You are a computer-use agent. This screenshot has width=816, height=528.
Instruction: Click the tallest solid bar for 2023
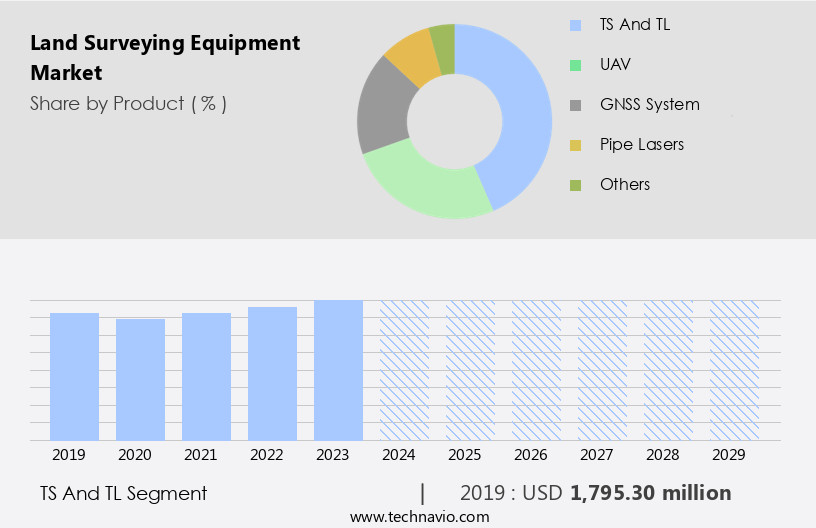pyautogui.click(x=339, y=370)
